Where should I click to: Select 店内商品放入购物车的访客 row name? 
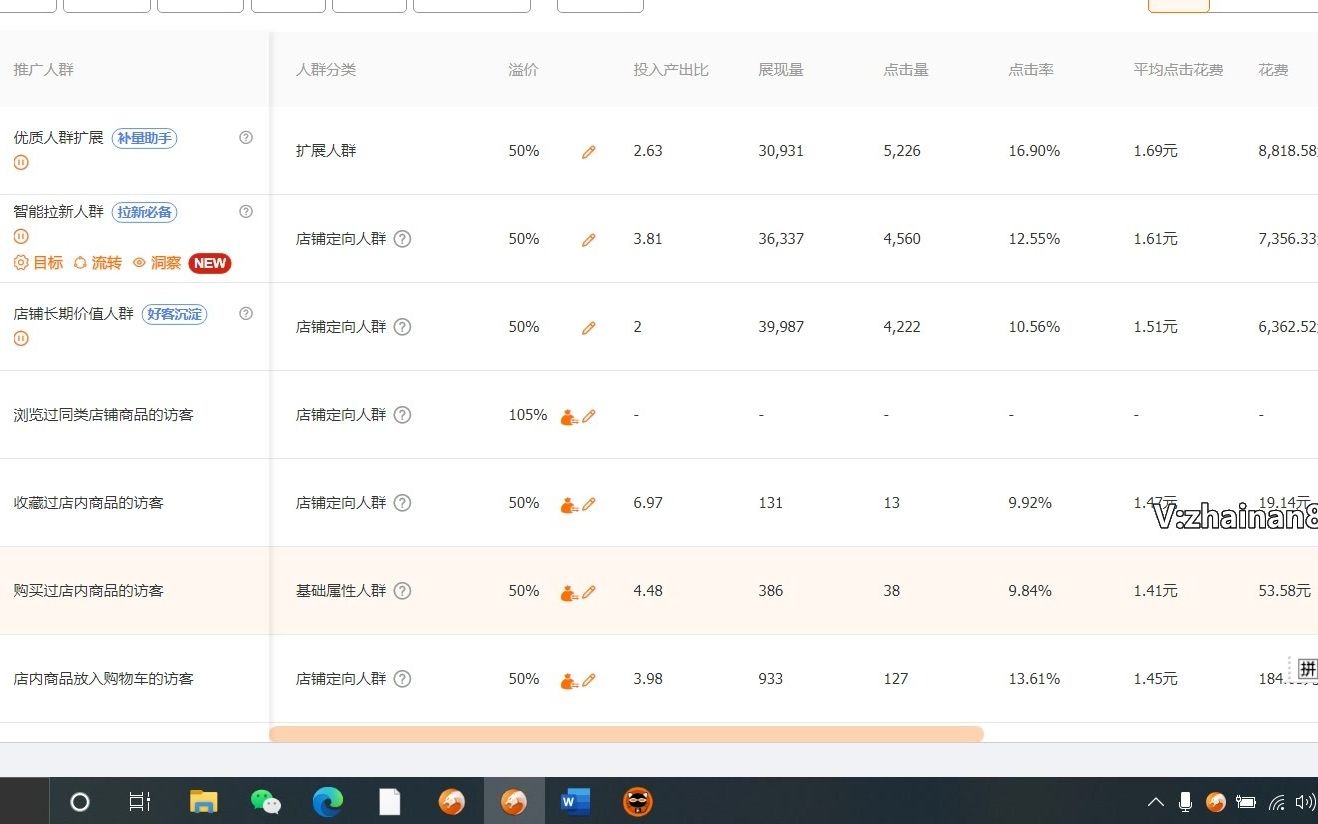[104, 679]
